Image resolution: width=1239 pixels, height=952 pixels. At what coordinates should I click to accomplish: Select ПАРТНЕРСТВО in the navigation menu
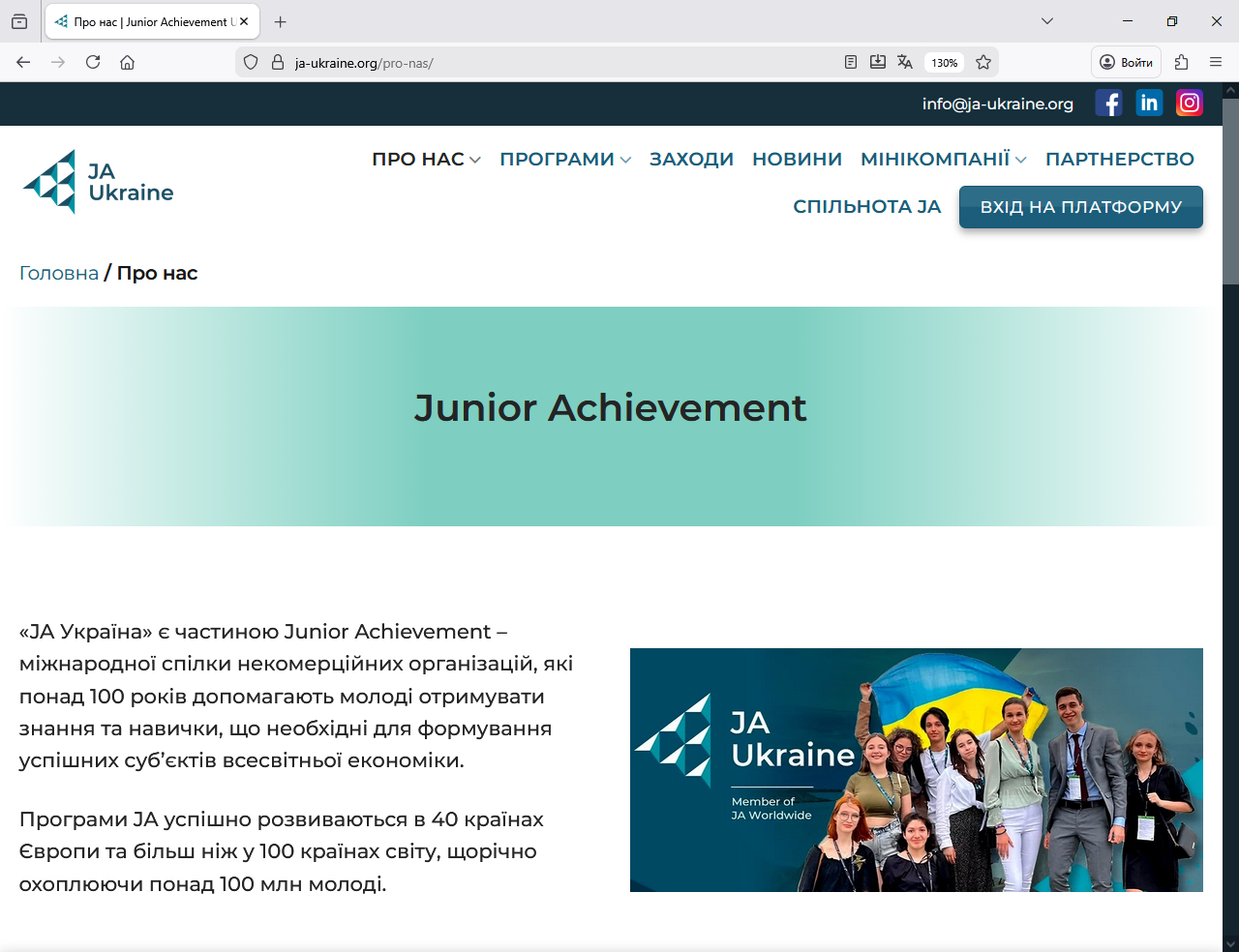coord(1120,159)
